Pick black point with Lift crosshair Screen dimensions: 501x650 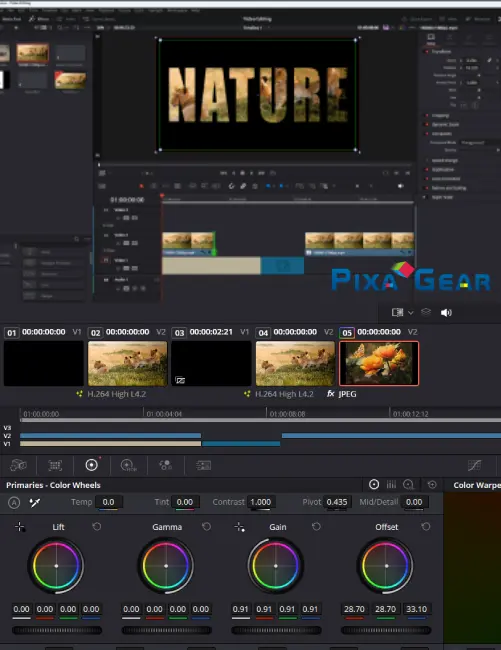[x=19, y=527]
